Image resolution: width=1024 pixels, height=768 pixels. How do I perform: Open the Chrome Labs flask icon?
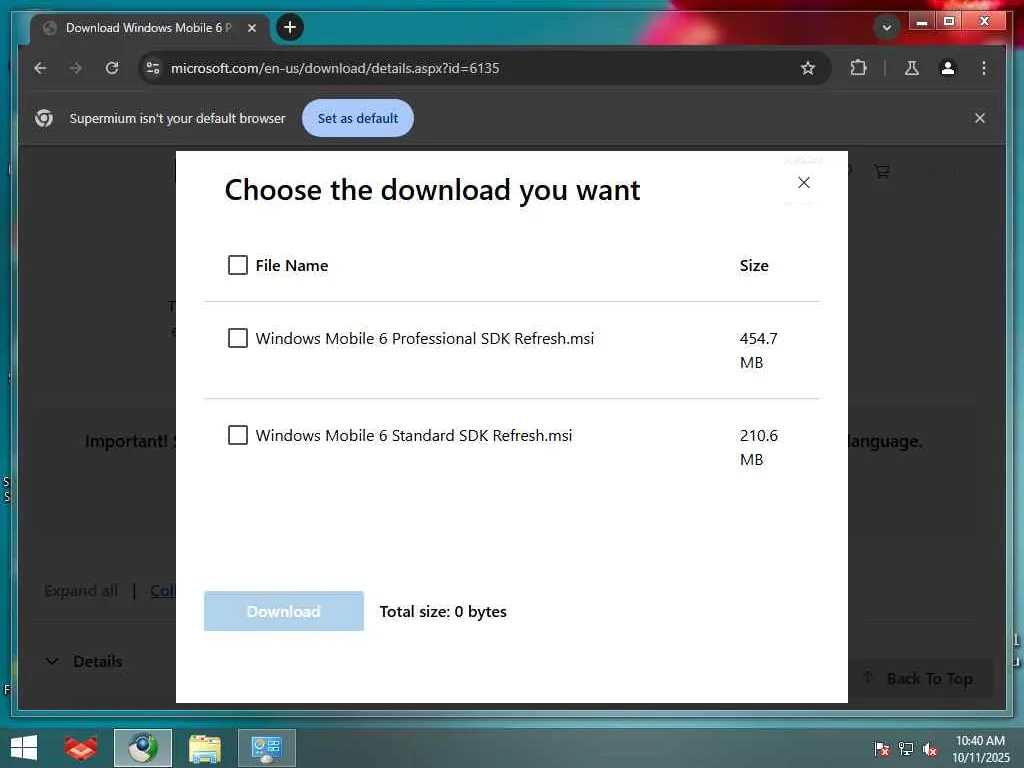[912, 68]
